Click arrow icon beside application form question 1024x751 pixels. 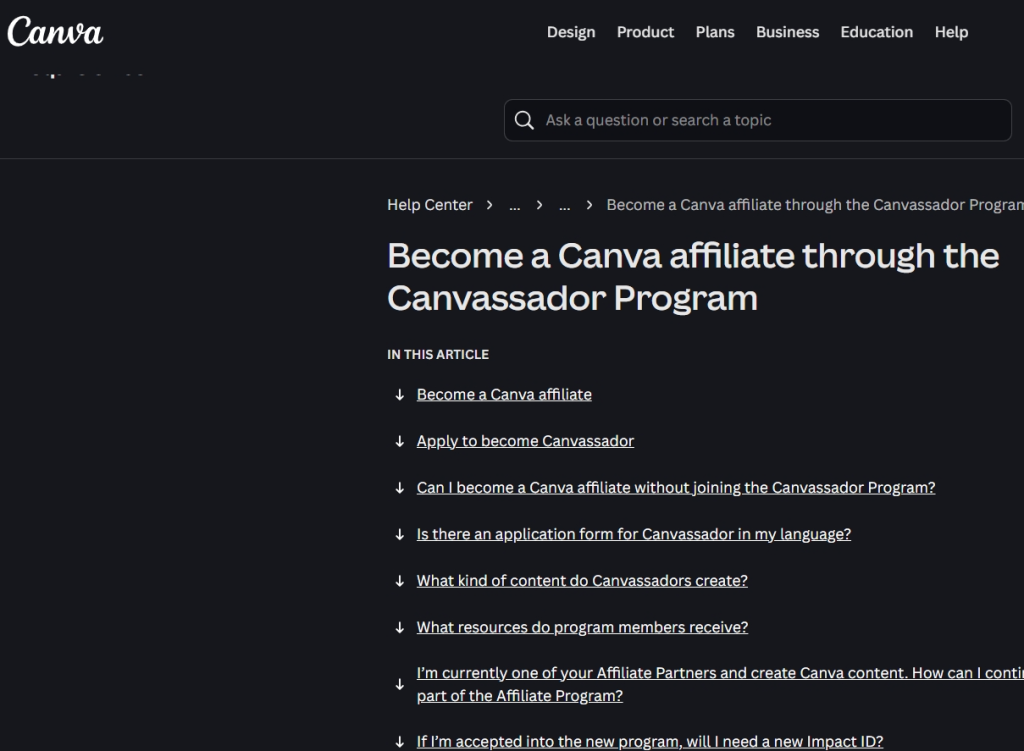click(400, 535)
